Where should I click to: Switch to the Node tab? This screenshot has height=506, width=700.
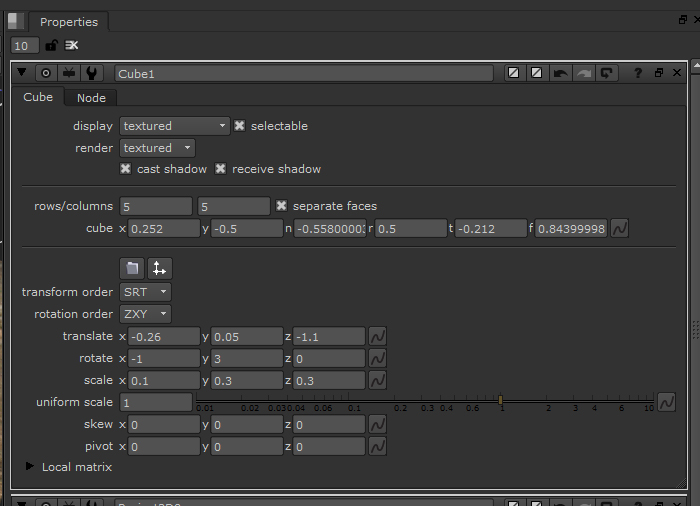click(x=91, y=97)
